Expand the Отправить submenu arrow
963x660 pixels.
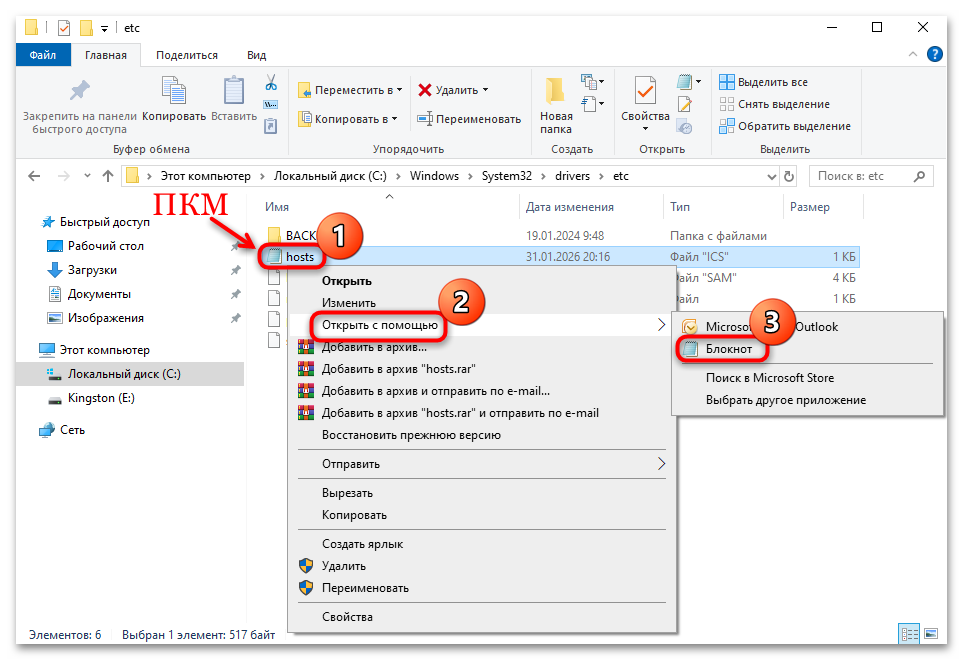point(661,464)
